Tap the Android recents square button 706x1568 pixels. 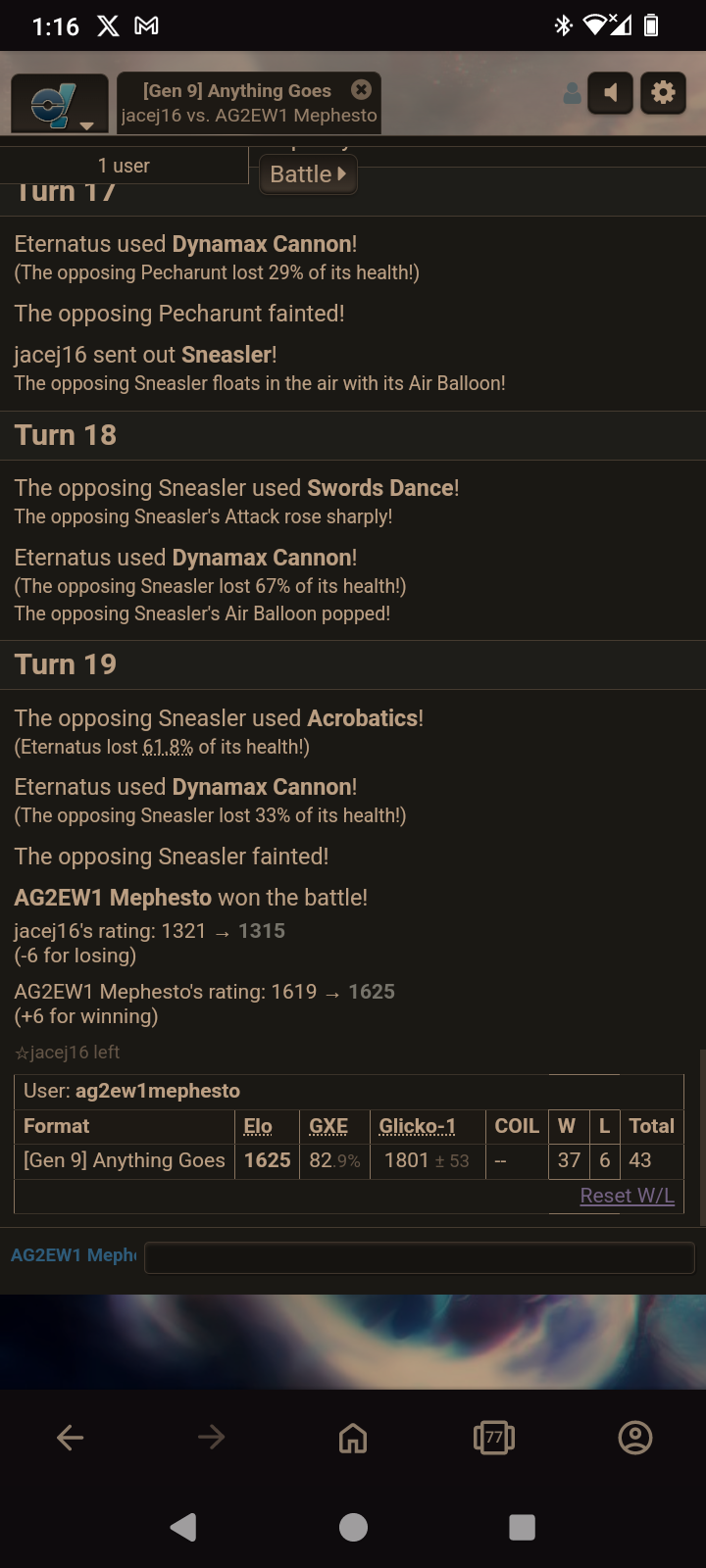[522, 1527]
